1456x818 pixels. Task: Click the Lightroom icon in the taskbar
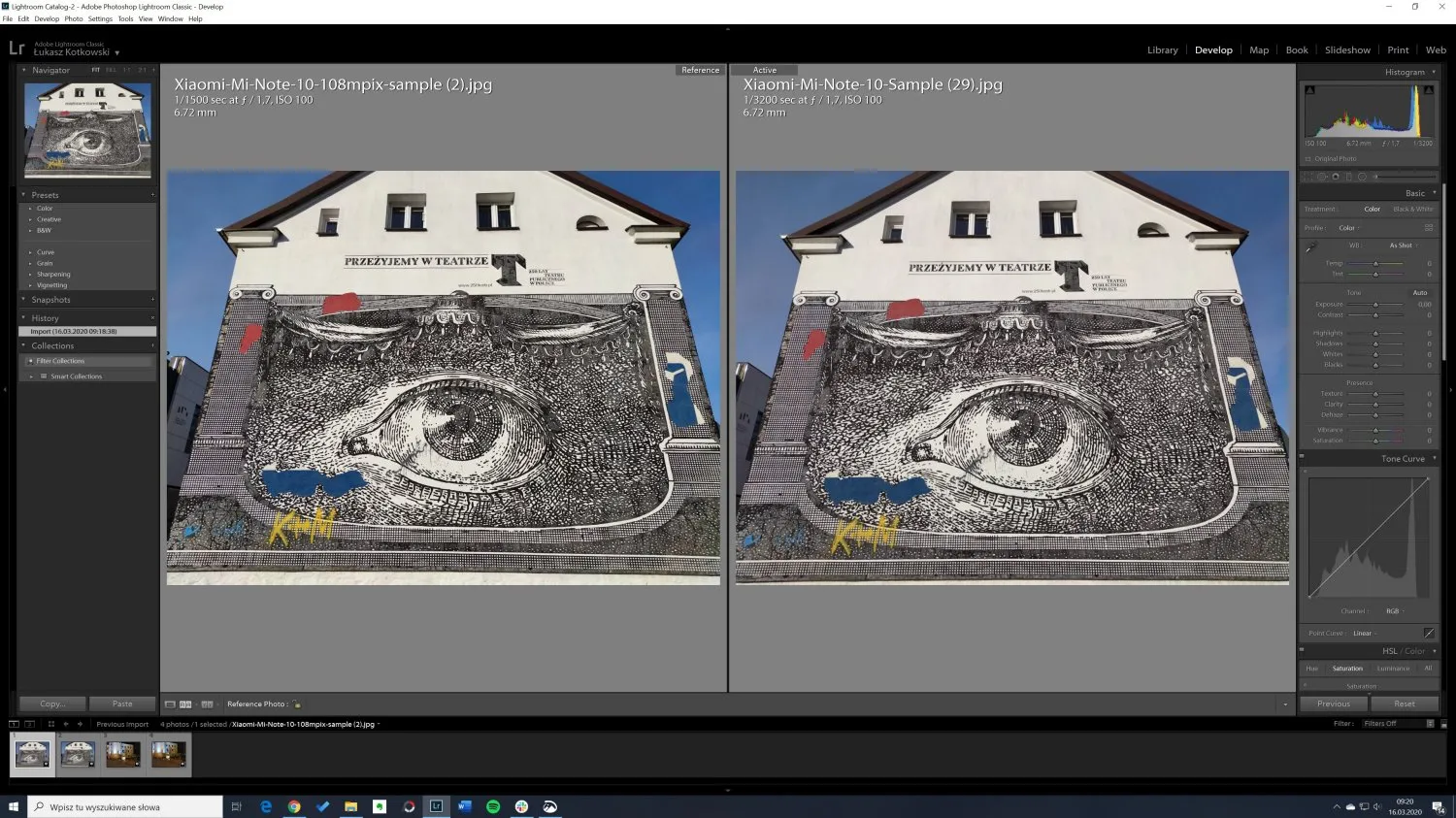pos(436,806)
